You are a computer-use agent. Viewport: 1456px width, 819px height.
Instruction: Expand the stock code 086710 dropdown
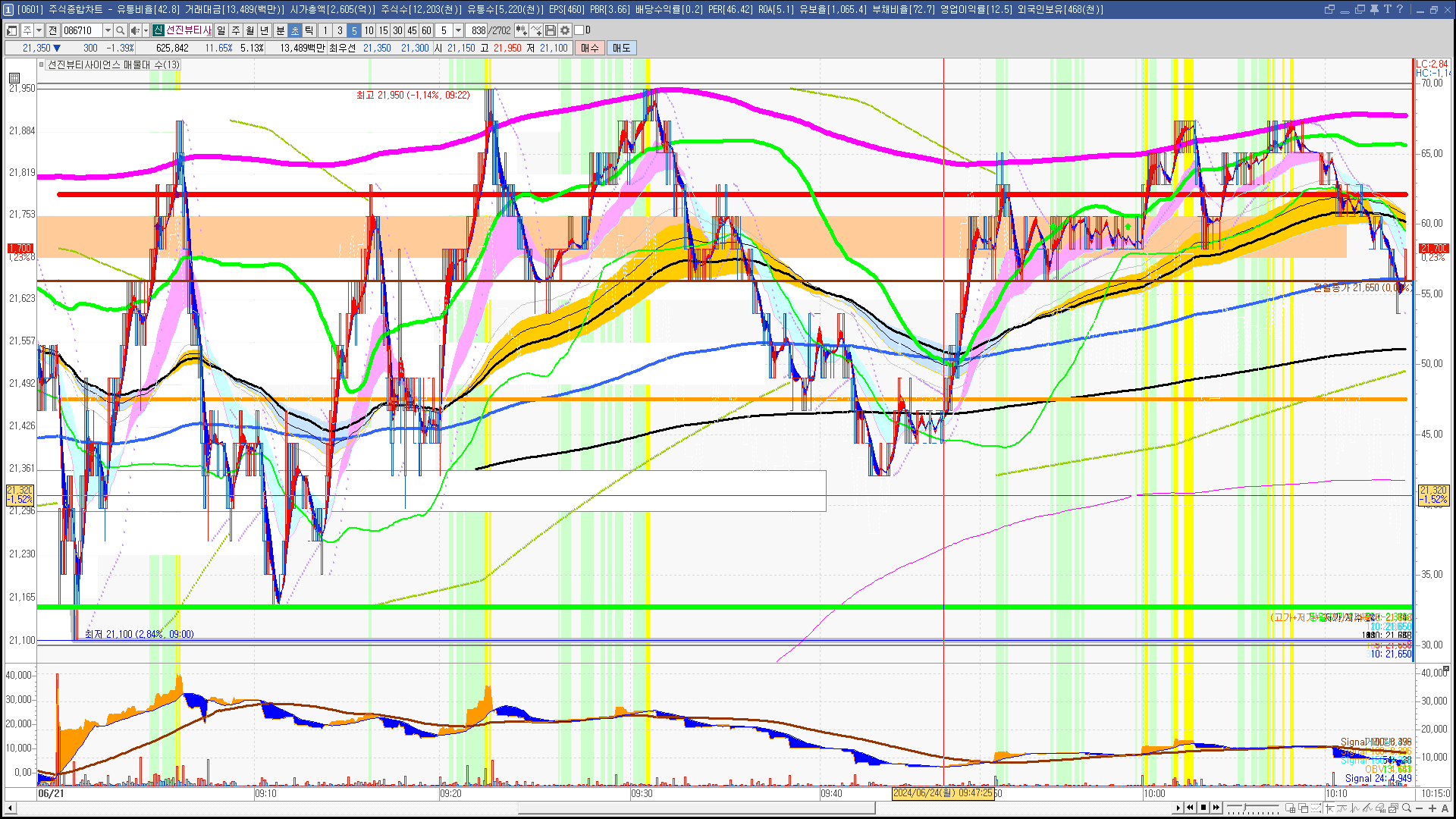108,30
